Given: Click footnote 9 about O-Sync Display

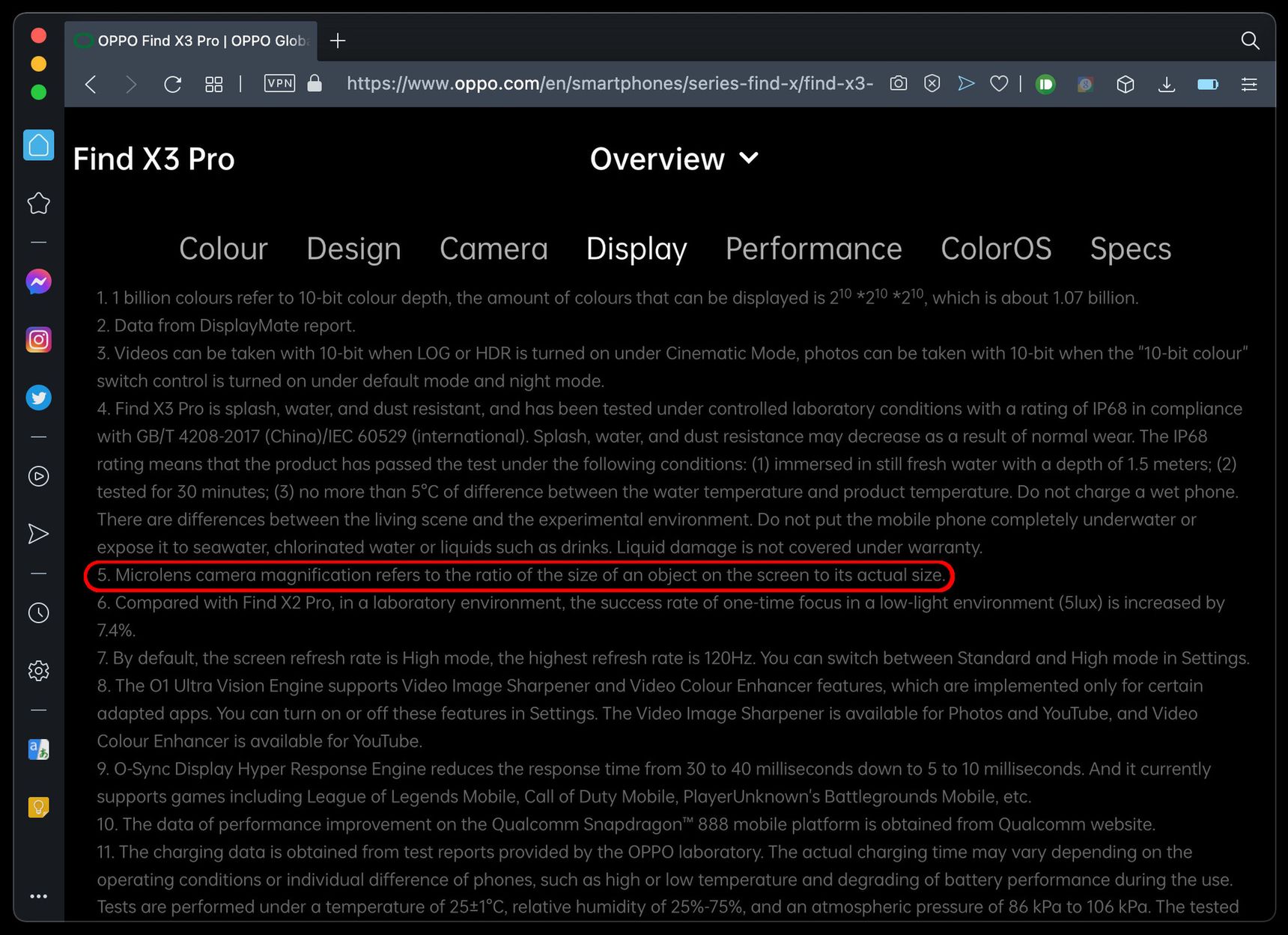Looking at the screenshot, I should [x=654, y=782].
